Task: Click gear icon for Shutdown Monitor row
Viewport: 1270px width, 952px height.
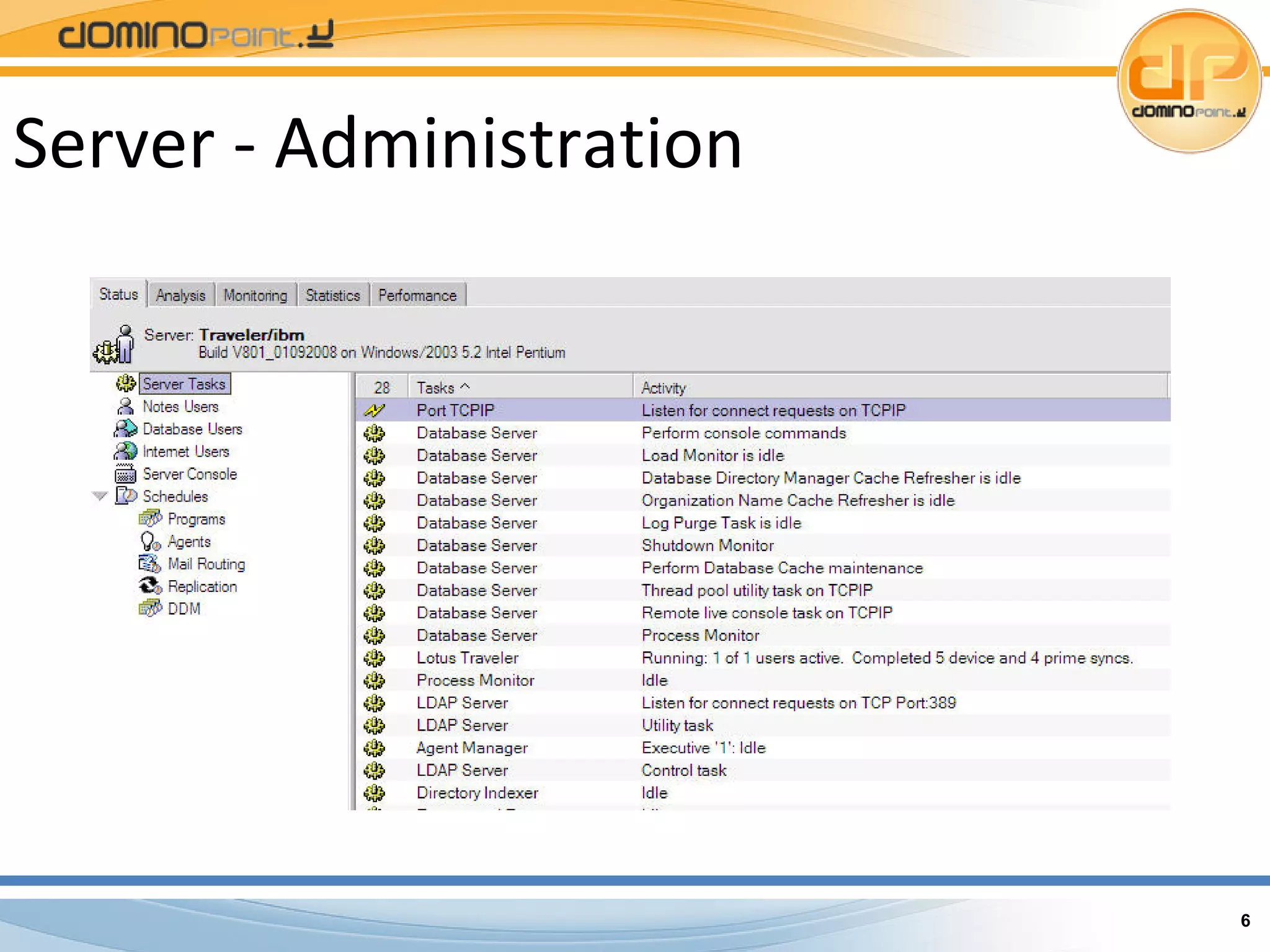Action: [x=374, y=545]
